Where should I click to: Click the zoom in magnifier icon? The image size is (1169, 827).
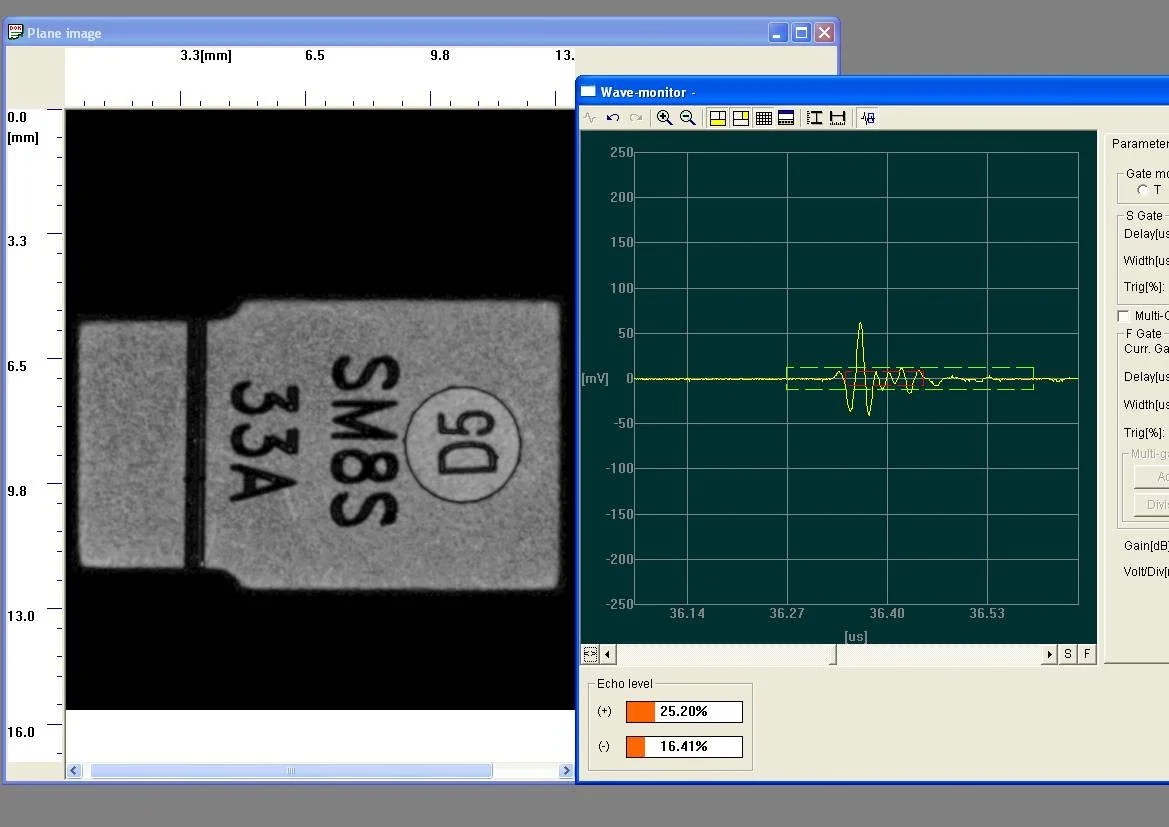click(664, 118)
